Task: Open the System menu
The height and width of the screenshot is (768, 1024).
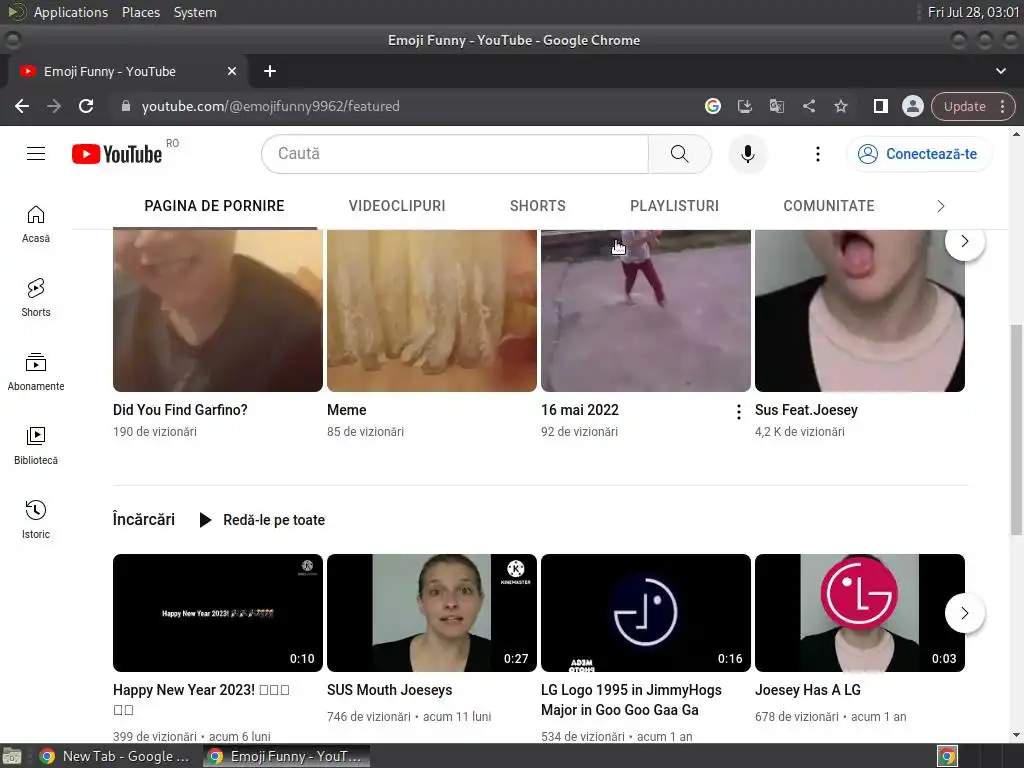Action: (195, 12)
